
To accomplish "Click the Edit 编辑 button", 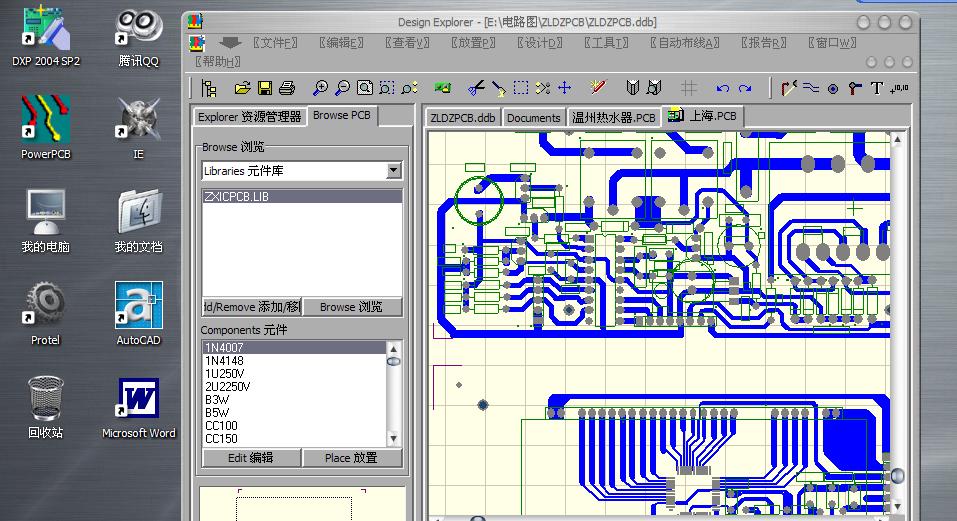I will tap(250, 458).
